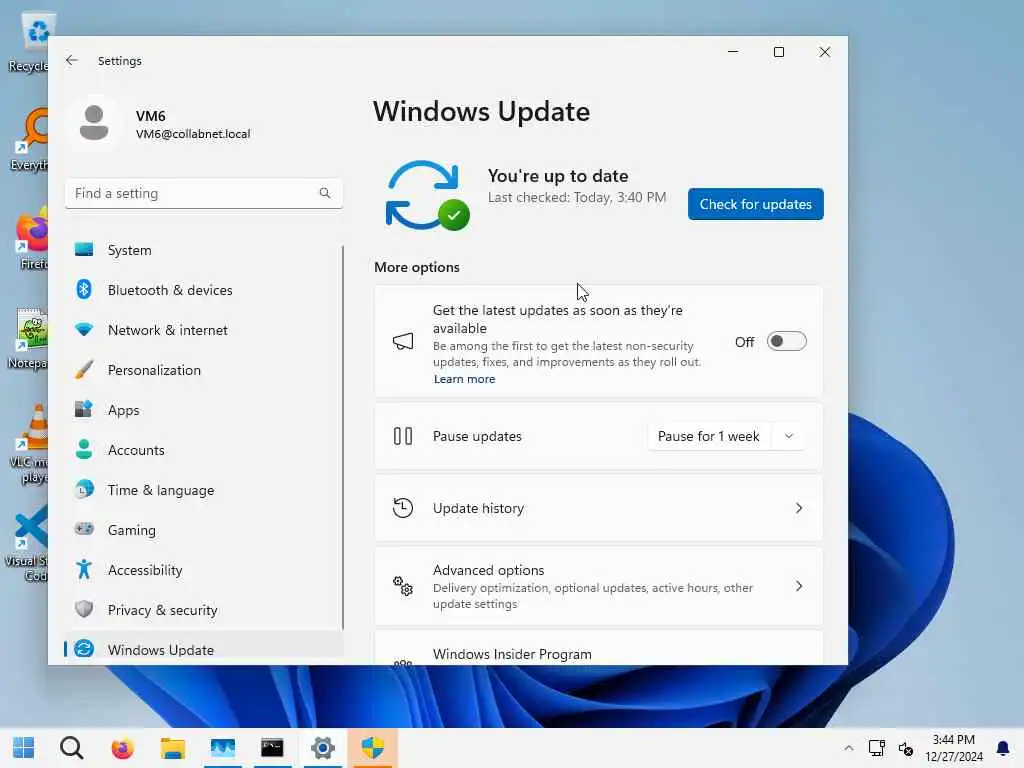The height and width of the screenshot is (768, 1024).
Task: Click the Apps icon in sidebar
Action: click(84, 409)
